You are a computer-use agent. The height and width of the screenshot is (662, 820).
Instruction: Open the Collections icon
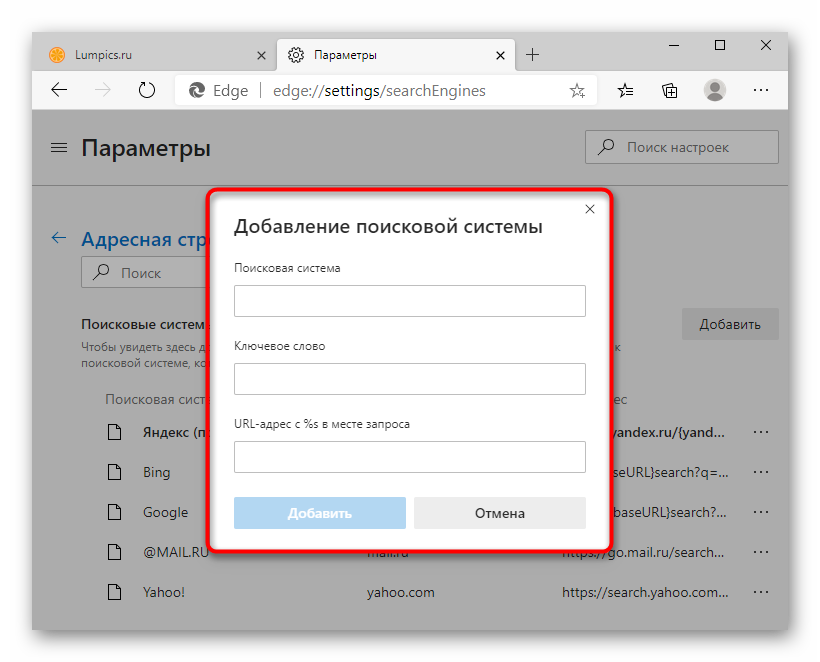point(669,91)
